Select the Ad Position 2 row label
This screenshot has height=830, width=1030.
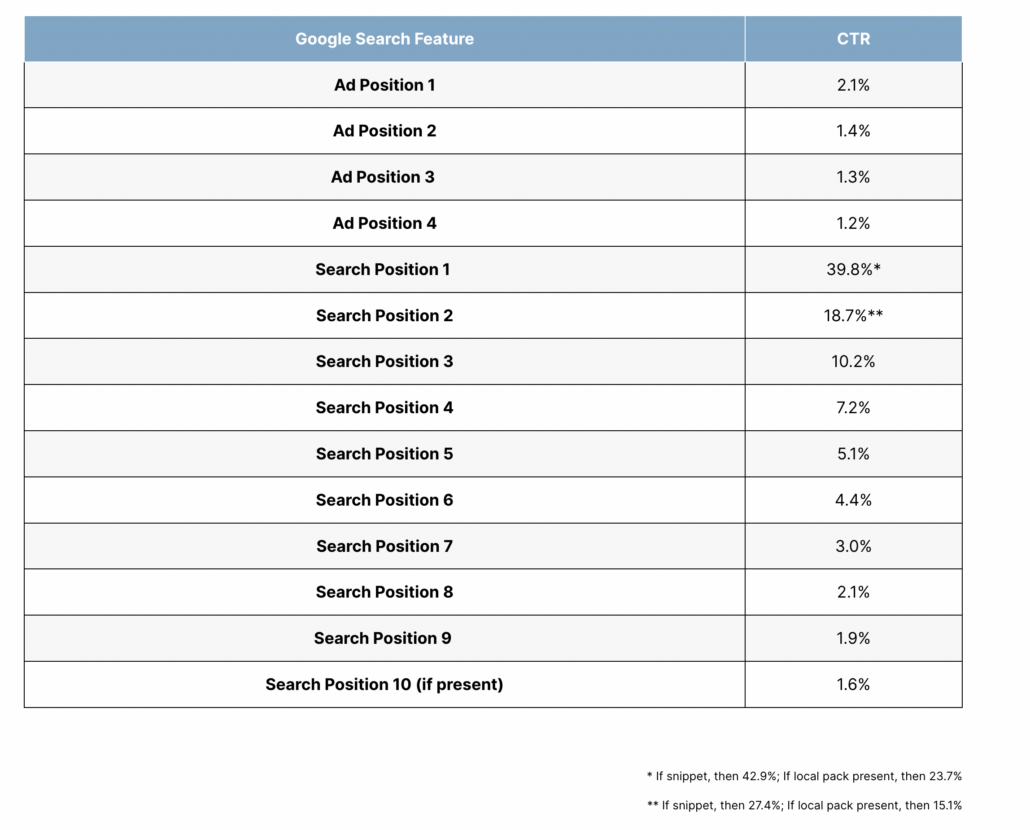(384, 131)
